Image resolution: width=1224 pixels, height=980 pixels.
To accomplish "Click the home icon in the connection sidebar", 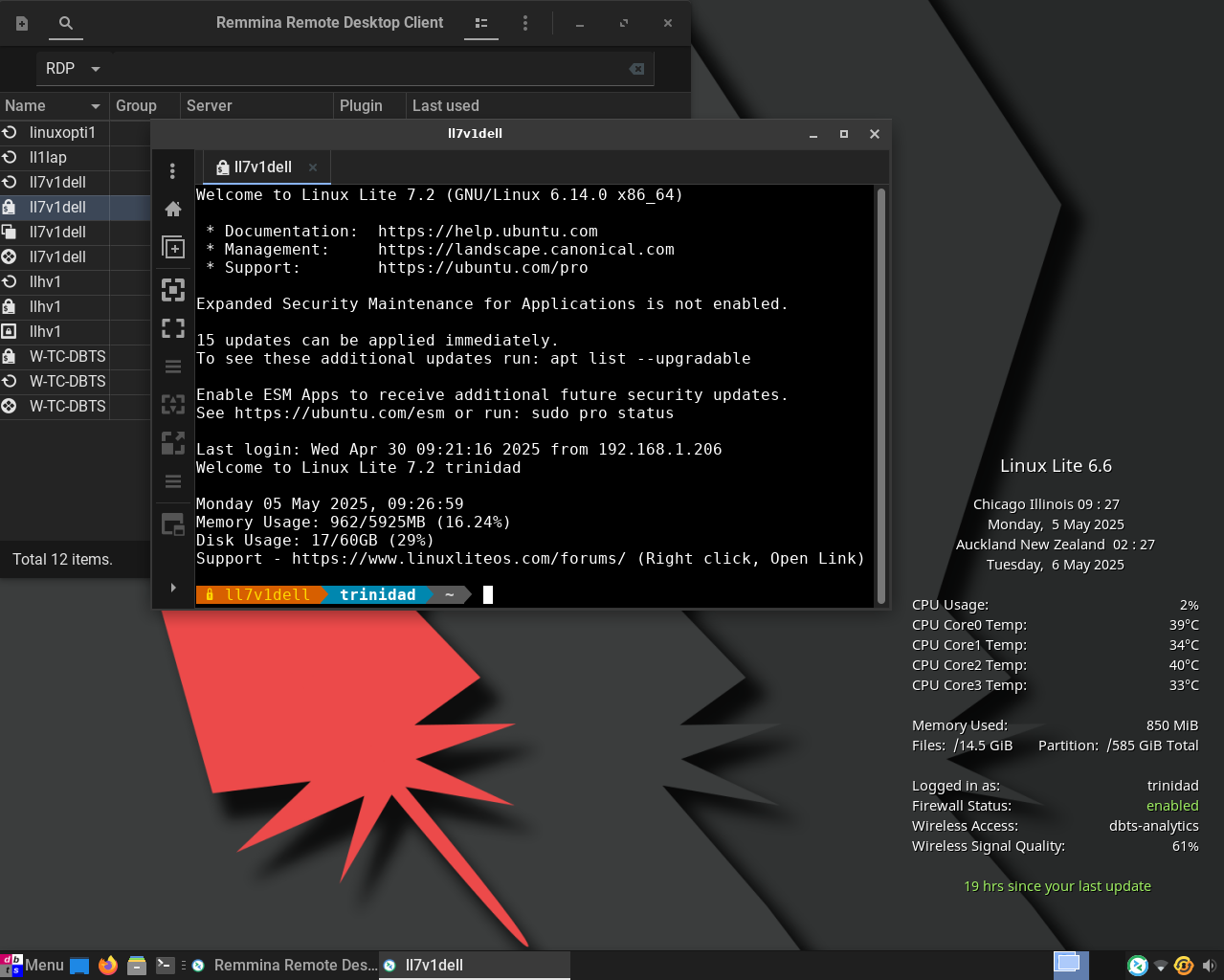I will 173,209.
